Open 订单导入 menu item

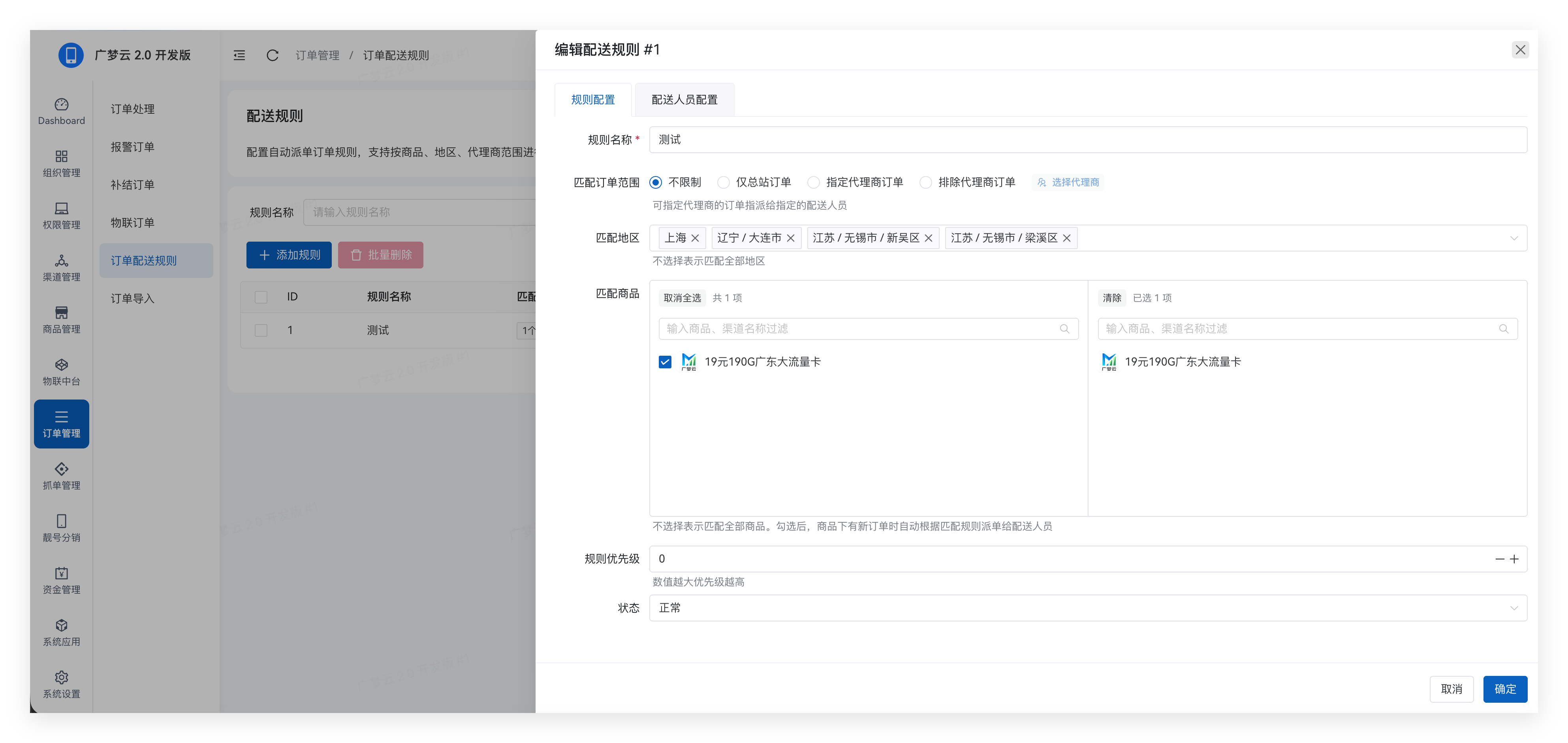(x=133, y=299)
